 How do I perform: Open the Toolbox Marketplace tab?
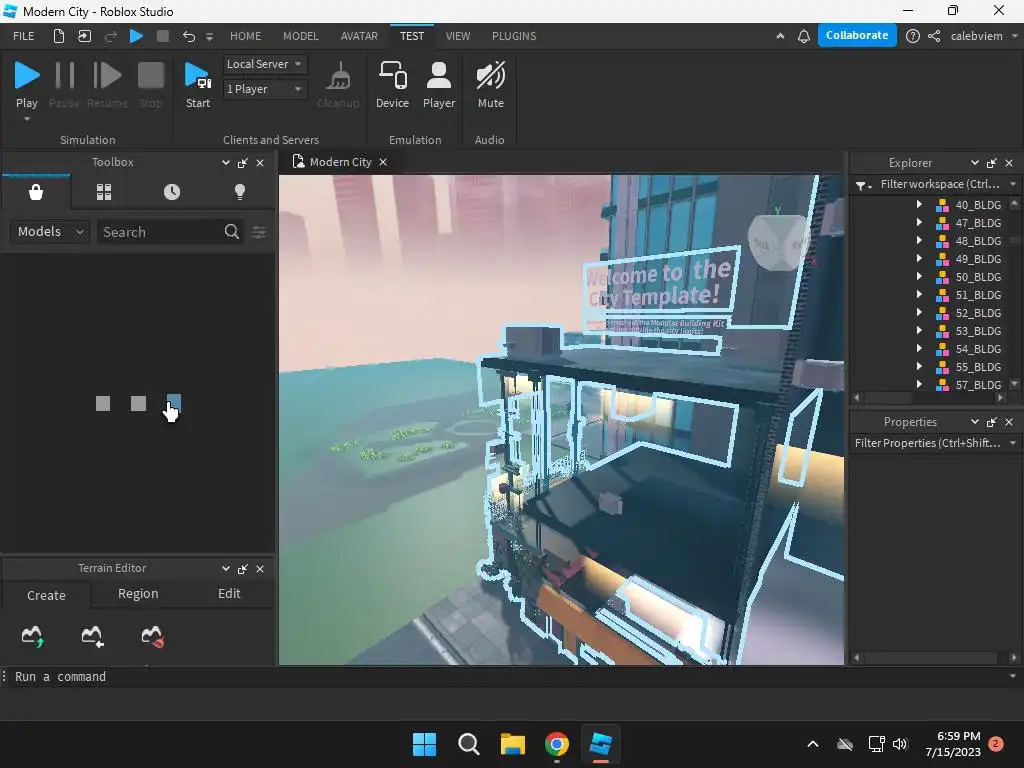pyautogui.click(x=36, y=192)
